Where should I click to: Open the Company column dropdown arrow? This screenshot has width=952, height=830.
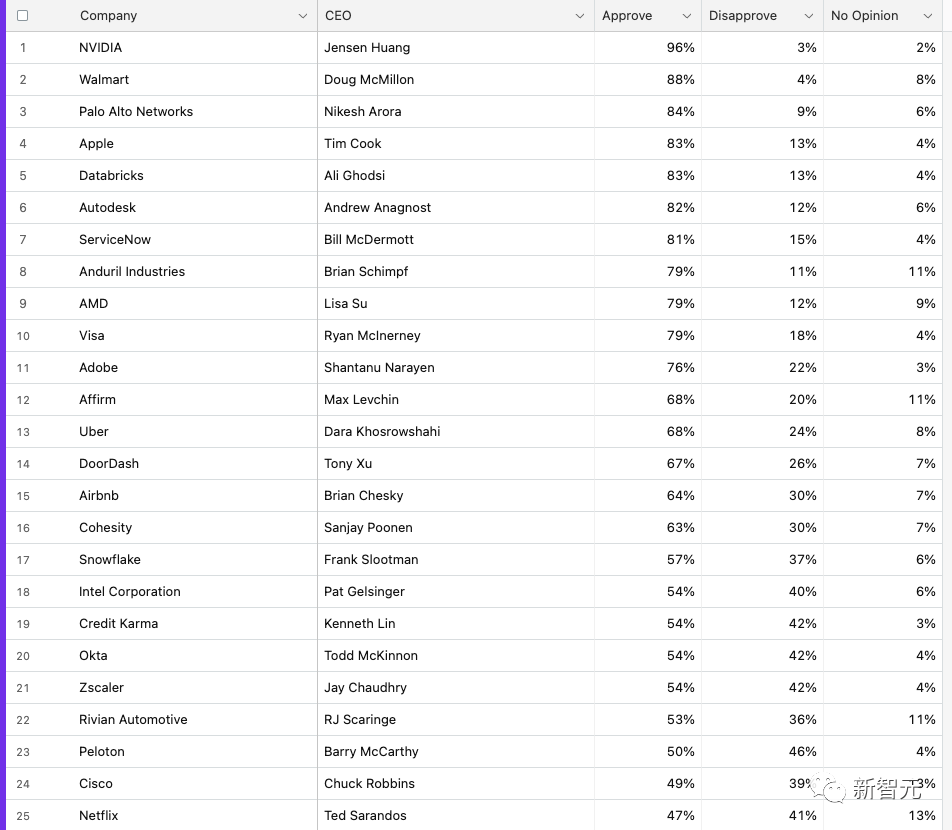click(x=303, y=16)
